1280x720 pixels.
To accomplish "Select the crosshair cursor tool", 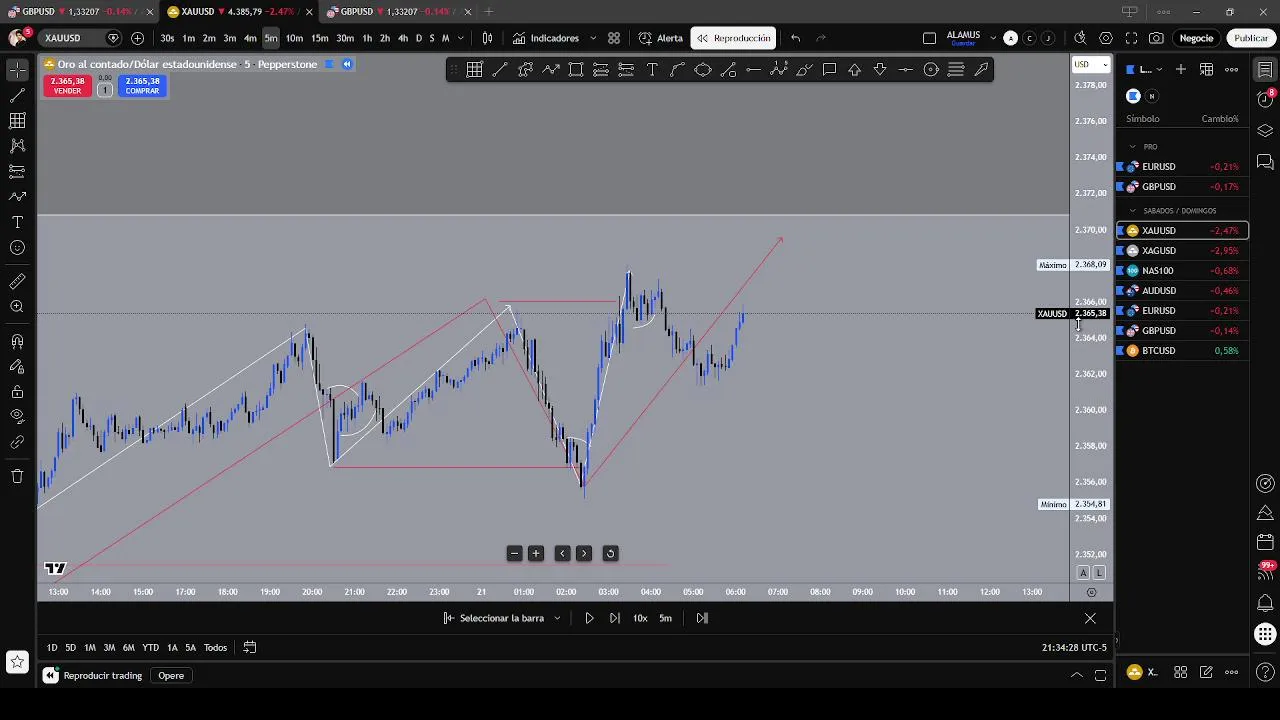I will point(17,70).
